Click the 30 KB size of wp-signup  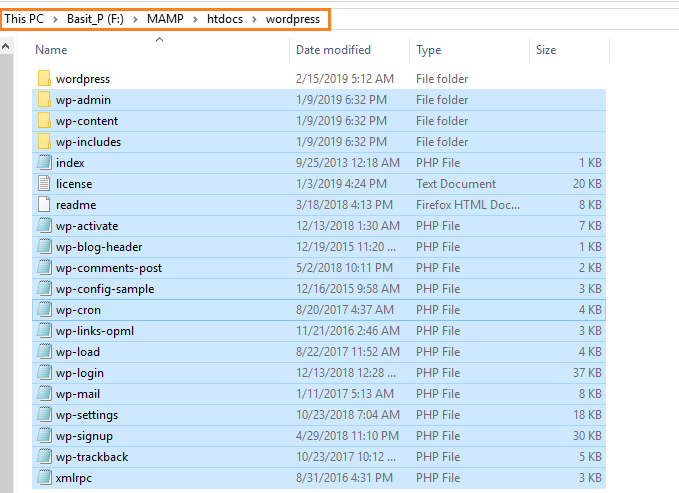coord(587,435)
